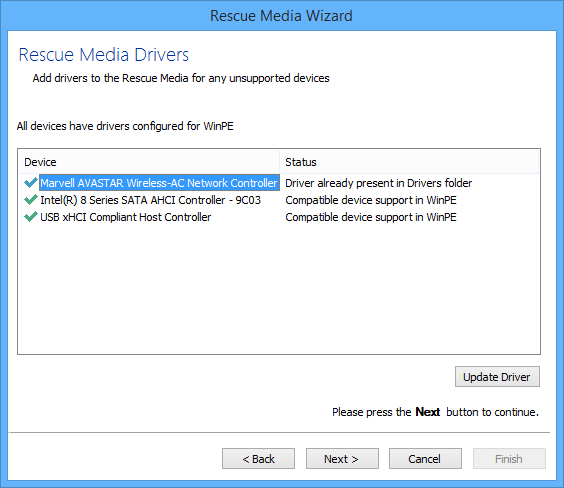Click the empty area of the device list
This screenshot has width=564, height=488.
point(279,289)
